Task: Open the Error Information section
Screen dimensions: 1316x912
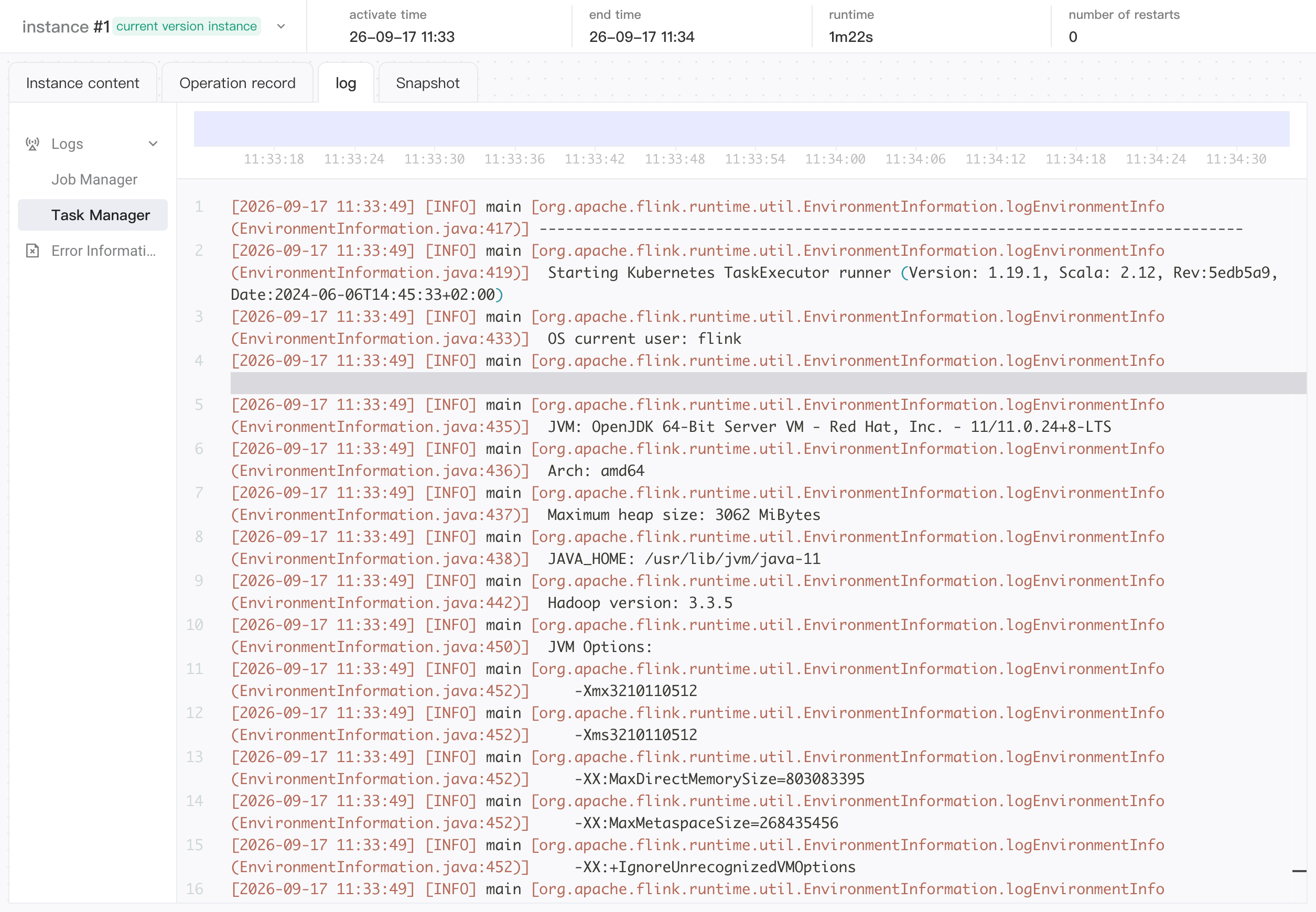Action: 103,251
